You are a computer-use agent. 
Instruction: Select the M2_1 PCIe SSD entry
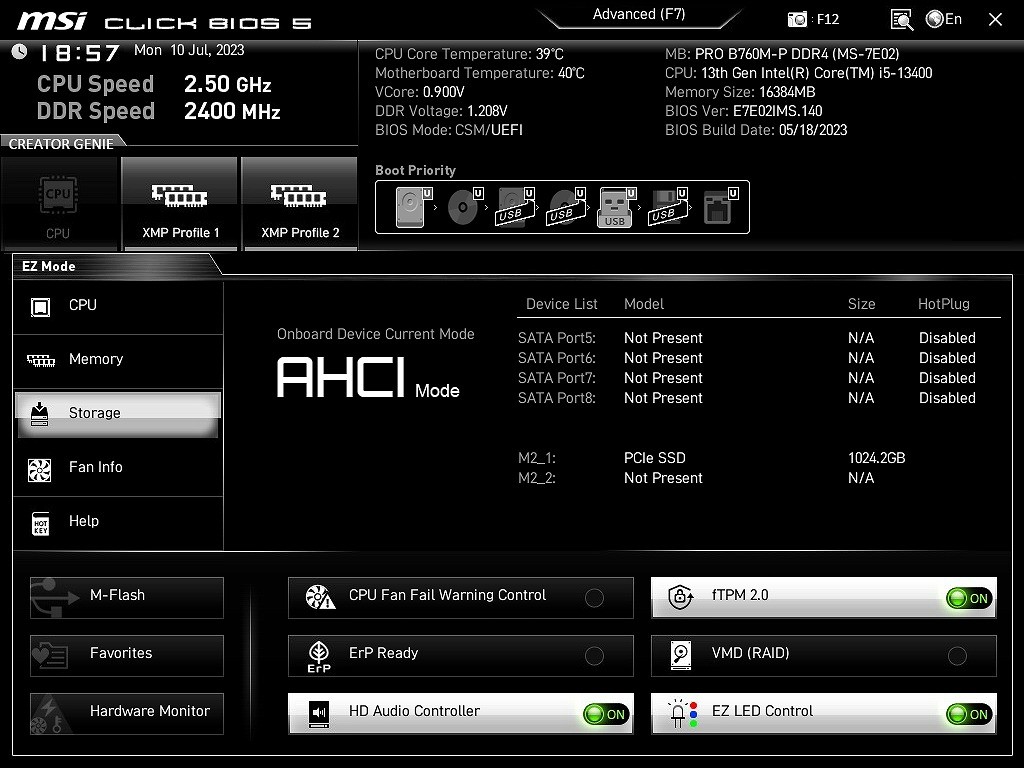[712, 458]
